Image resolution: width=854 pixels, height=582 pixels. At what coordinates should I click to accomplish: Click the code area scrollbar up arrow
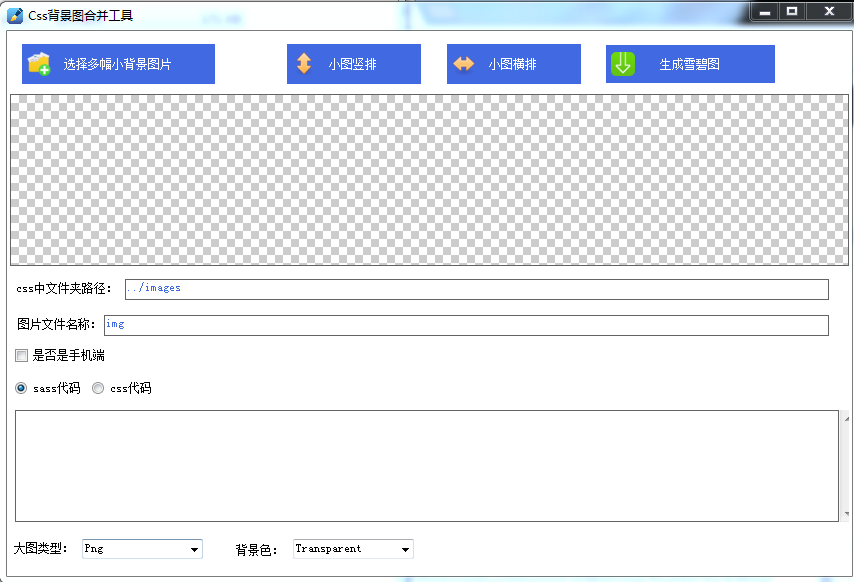846,418
